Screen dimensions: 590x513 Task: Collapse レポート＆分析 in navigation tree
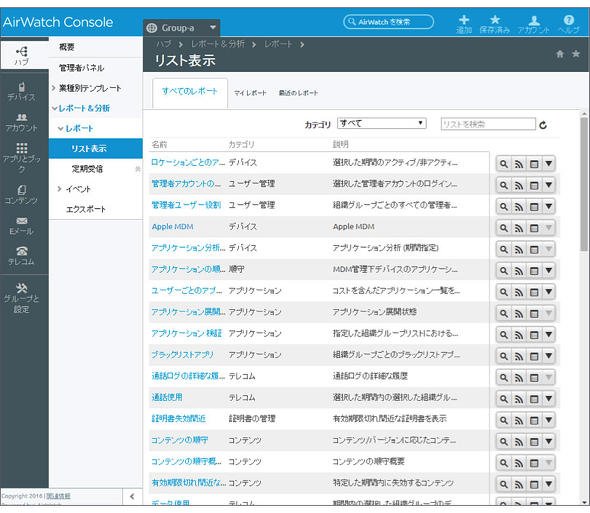[54, 108]
